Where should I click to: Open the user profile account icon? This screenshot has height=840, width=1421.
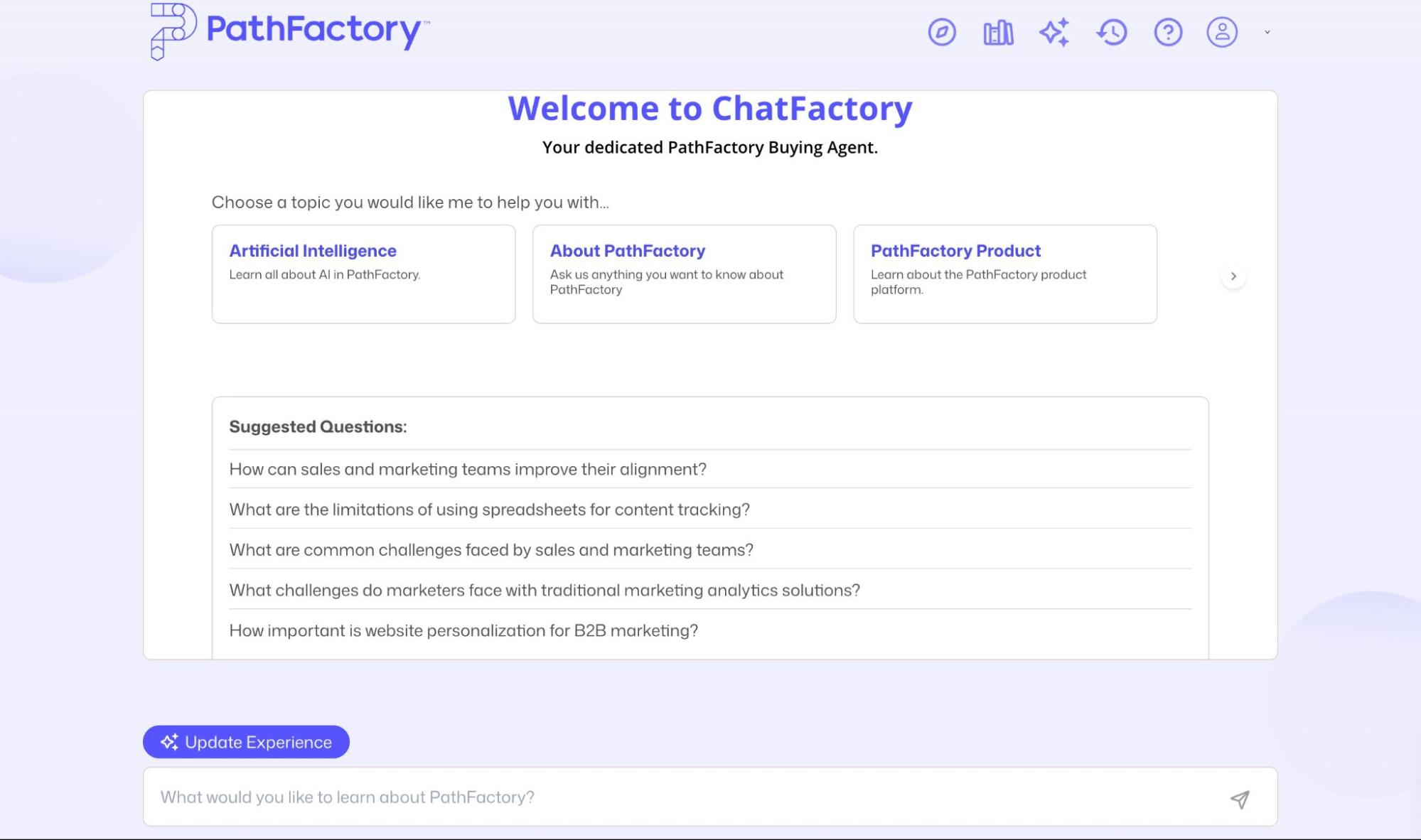[x=1222, y=31]
